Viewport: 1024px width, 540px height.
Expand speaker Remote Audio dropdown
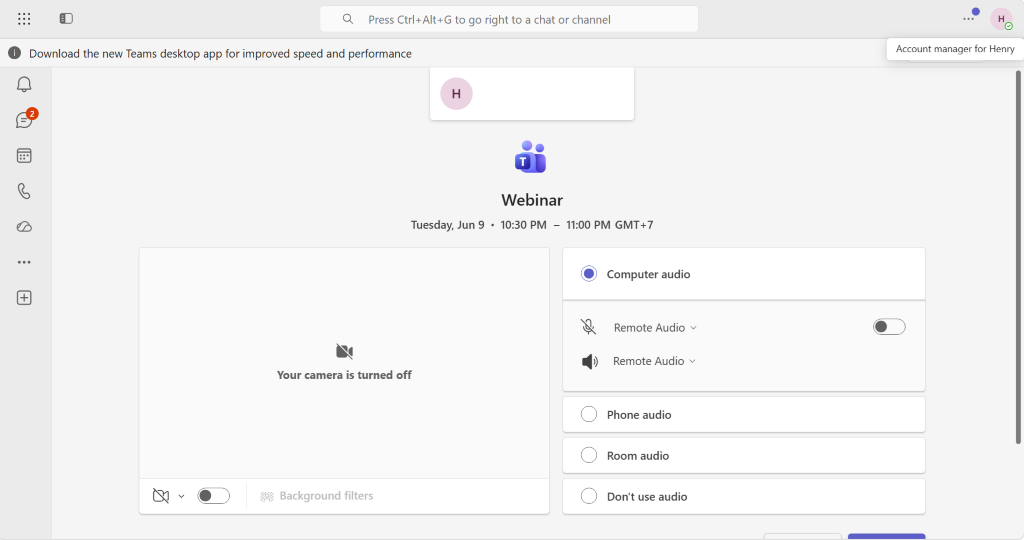(x=654, y=361)
